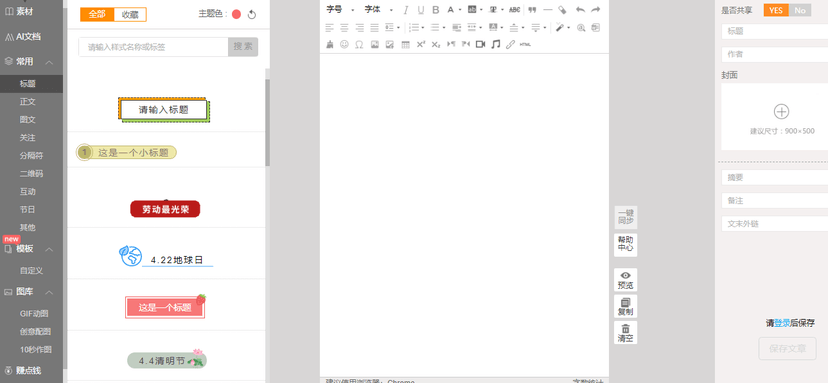This screenshot has height=383, width=828.
Task: Insert a table using grid icon
Action: [x=406, y=44]
